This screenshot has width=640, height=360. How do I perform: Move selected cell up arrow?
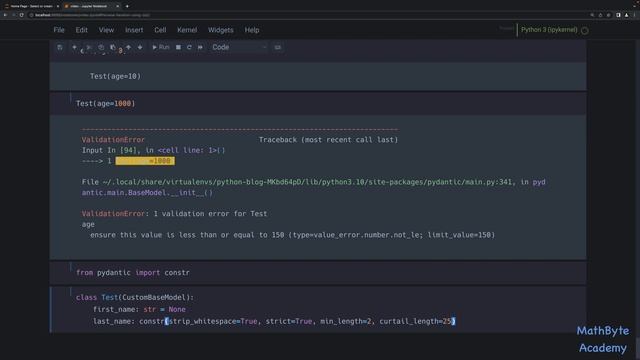click(x=129, y=47)
